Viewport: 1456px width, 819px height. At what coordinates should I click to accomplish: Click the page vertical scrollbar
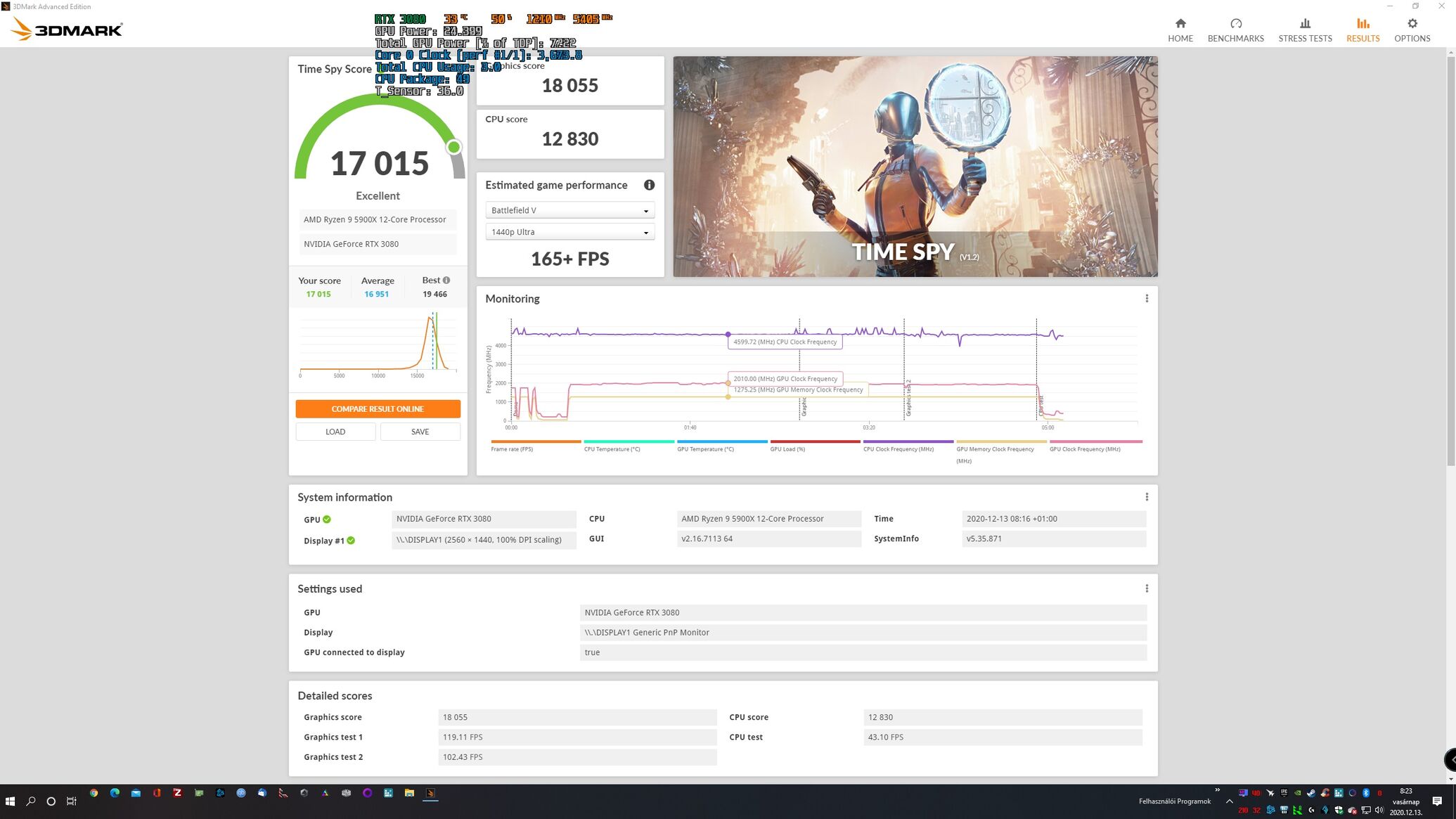click(1450, 260)
